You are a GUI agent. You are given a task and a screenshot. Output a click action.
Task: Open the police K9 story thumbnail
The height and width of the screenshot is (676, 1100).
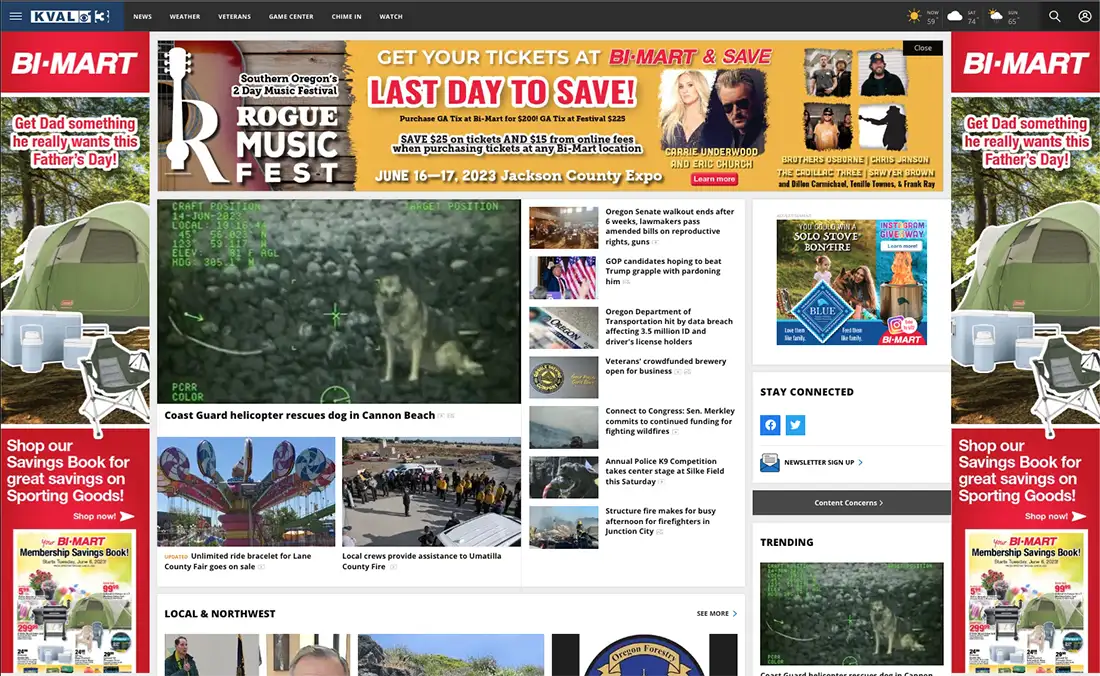pos(563,478)
